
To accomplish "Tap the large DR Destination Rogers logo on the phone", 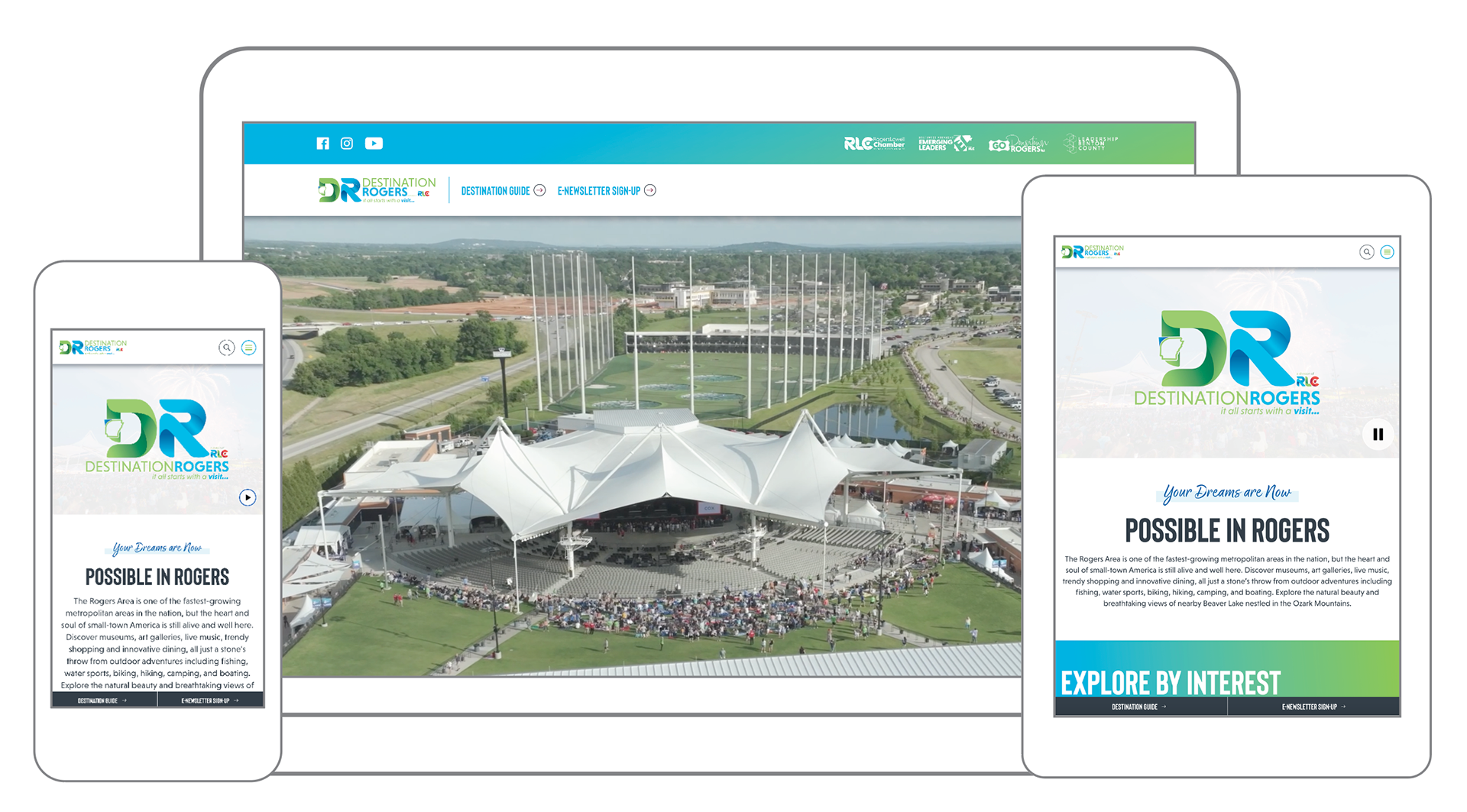I will click(x=157, y=439).
